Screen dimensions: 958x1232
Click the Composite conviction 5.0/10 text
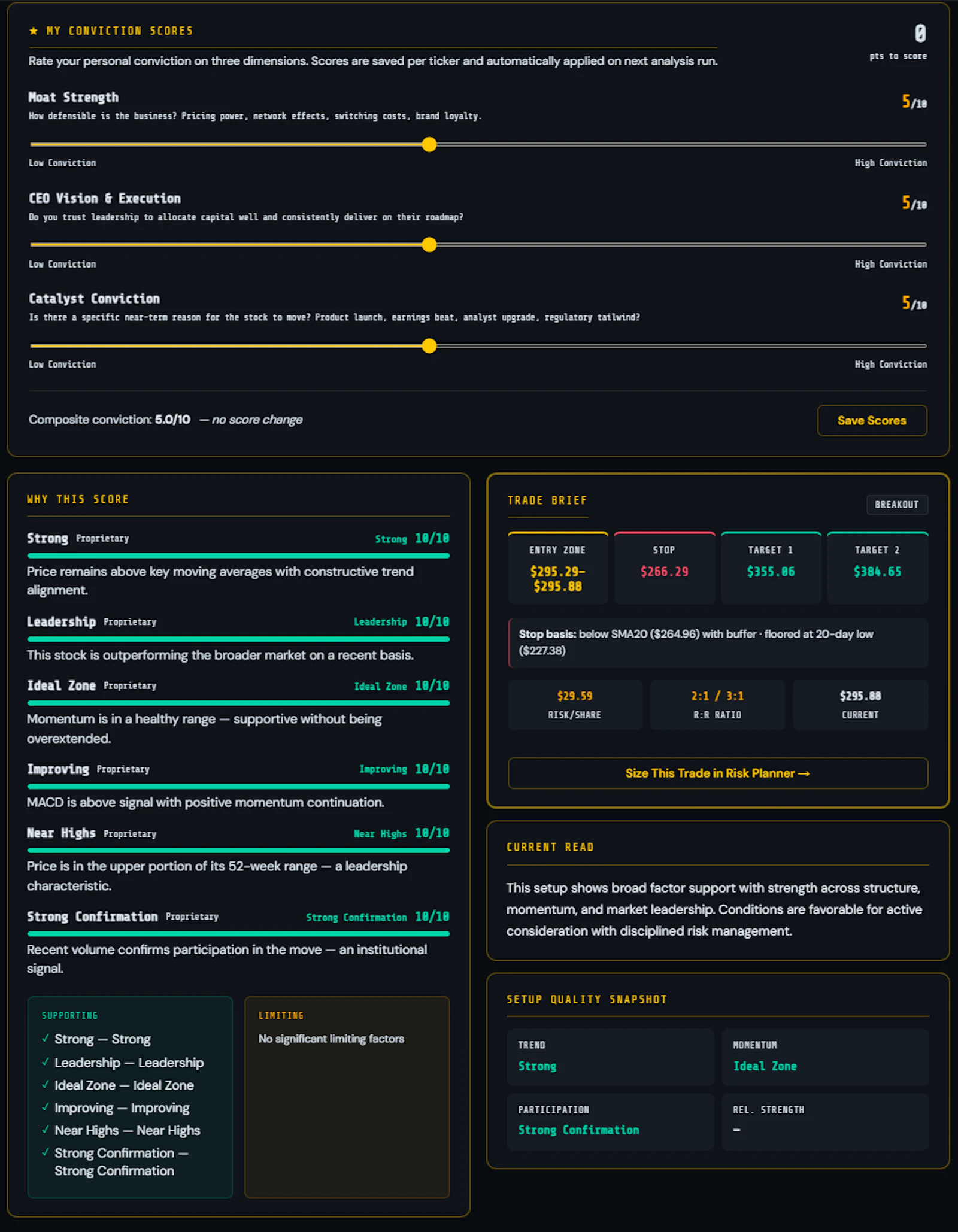(x=110, y=420)
